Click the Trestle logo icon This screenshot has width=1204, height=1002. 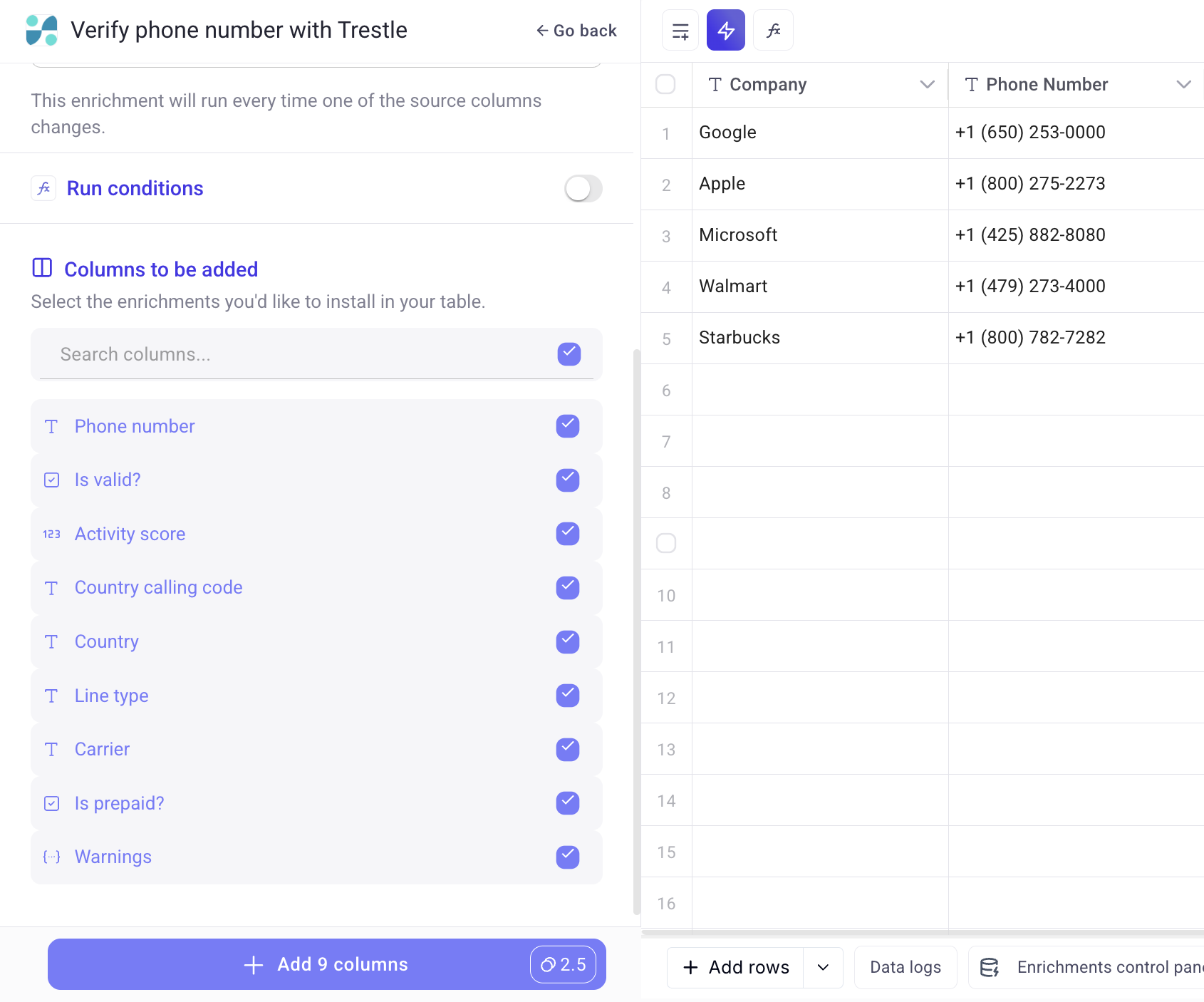(41, 31)
